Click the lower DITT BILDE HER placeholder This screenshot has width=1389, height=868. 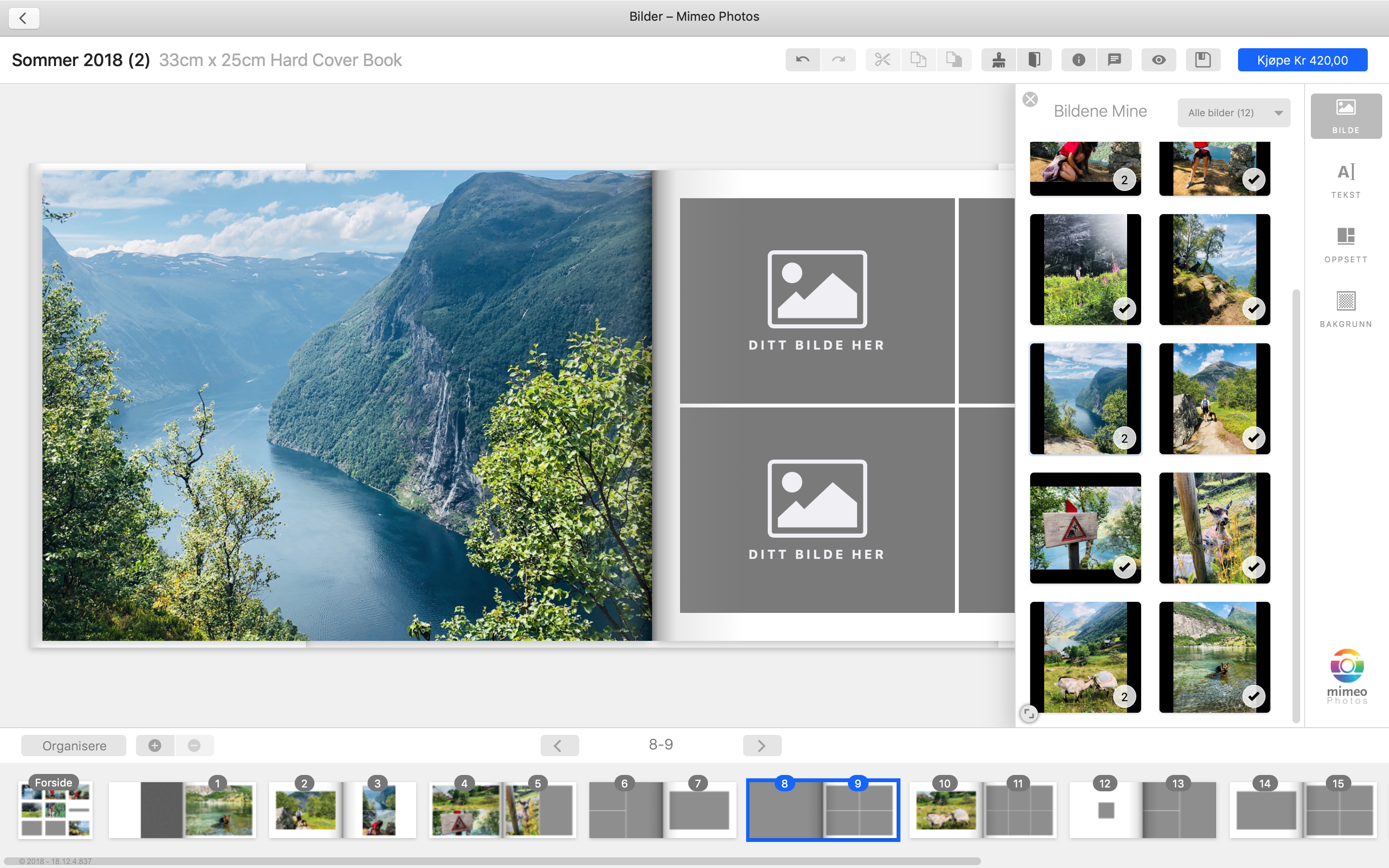pyautogui.click(x=817, y=510)
